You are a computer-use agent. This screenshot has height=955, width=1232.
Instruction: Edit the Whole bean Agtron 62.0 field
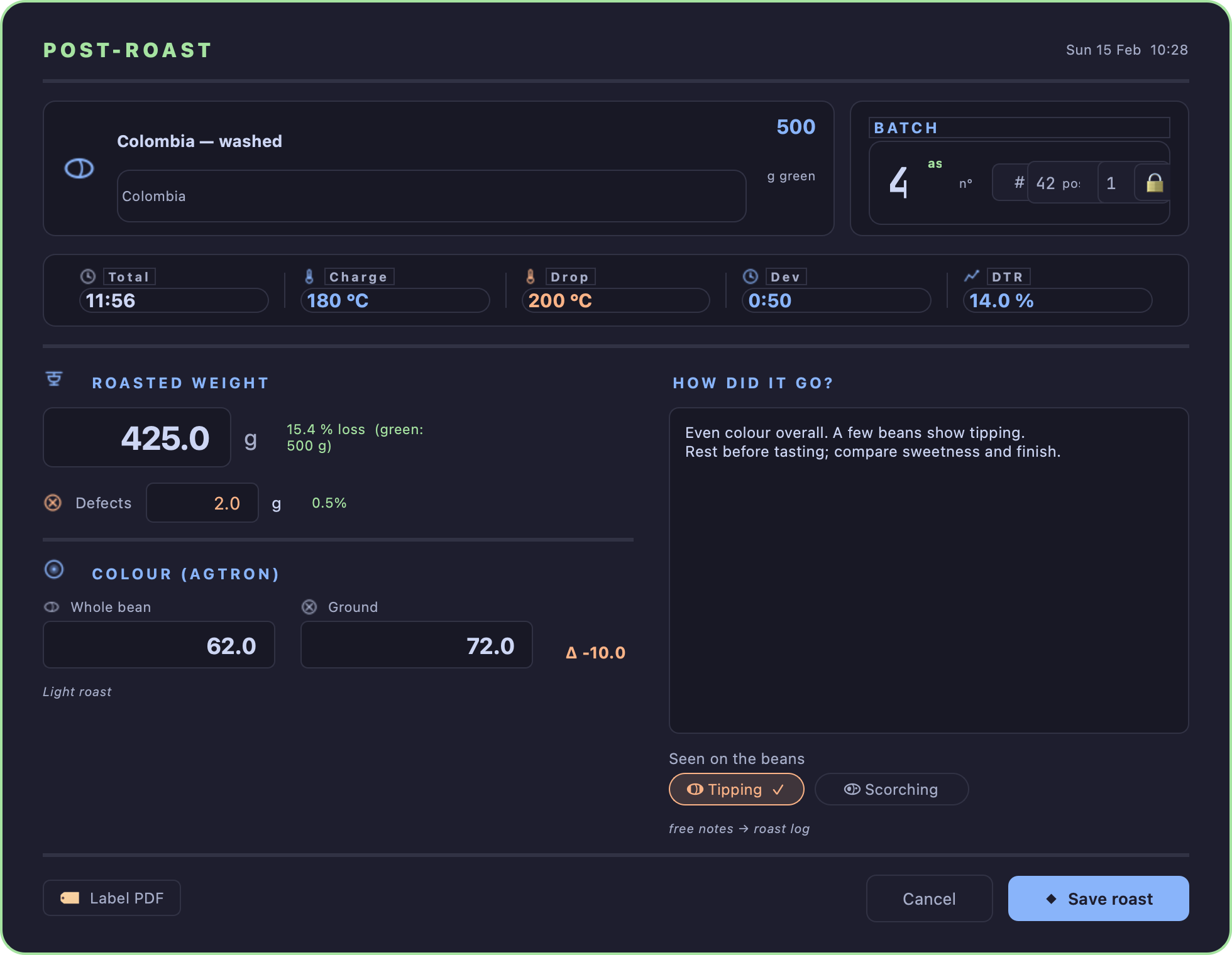click(159, 645)
